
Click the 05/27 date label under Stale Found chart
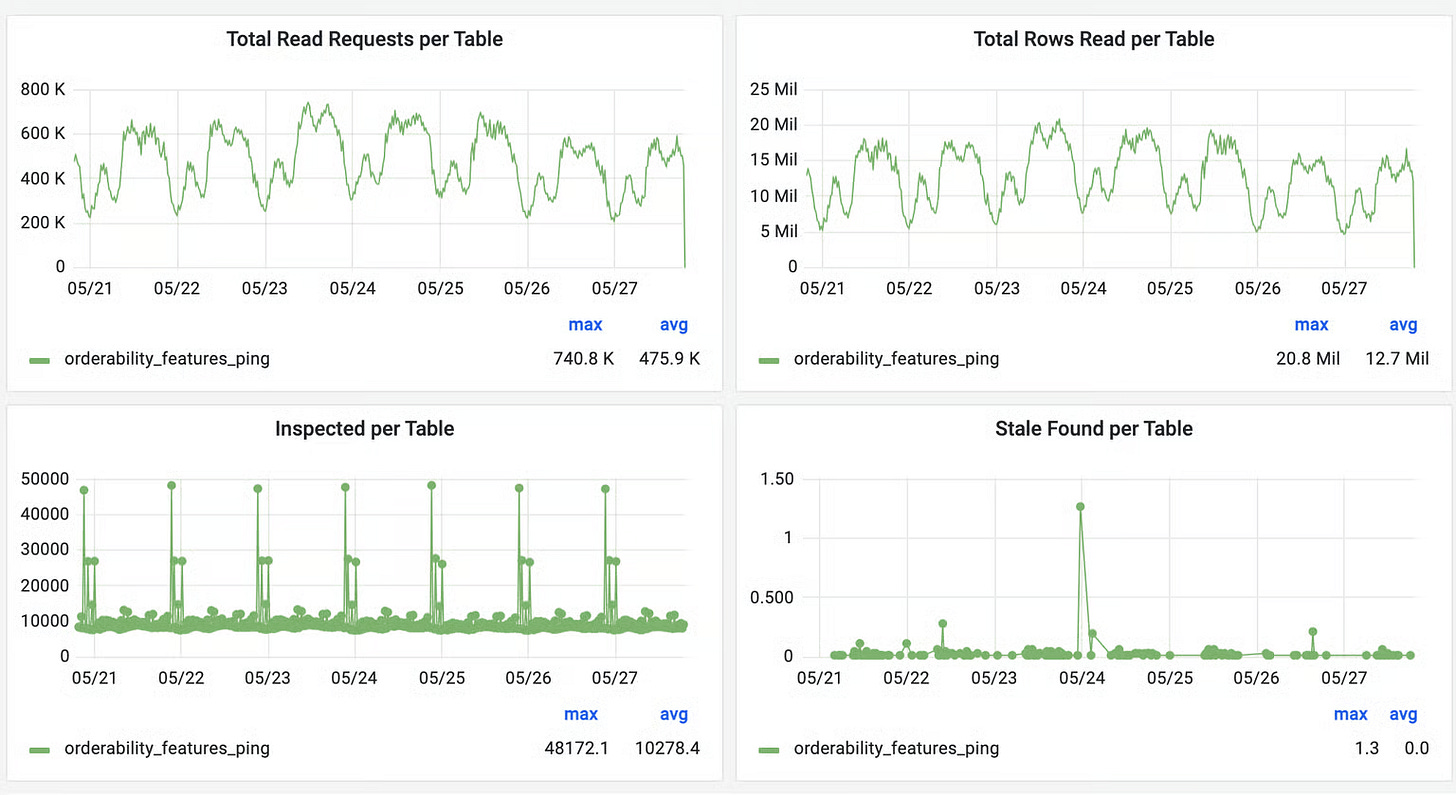1344,677
